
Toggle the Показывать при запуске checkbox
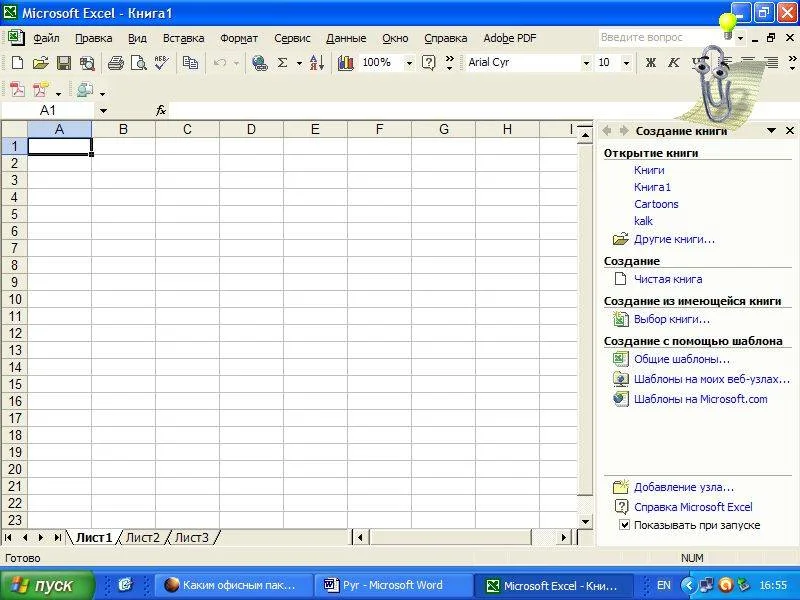(x=624, y=524)
